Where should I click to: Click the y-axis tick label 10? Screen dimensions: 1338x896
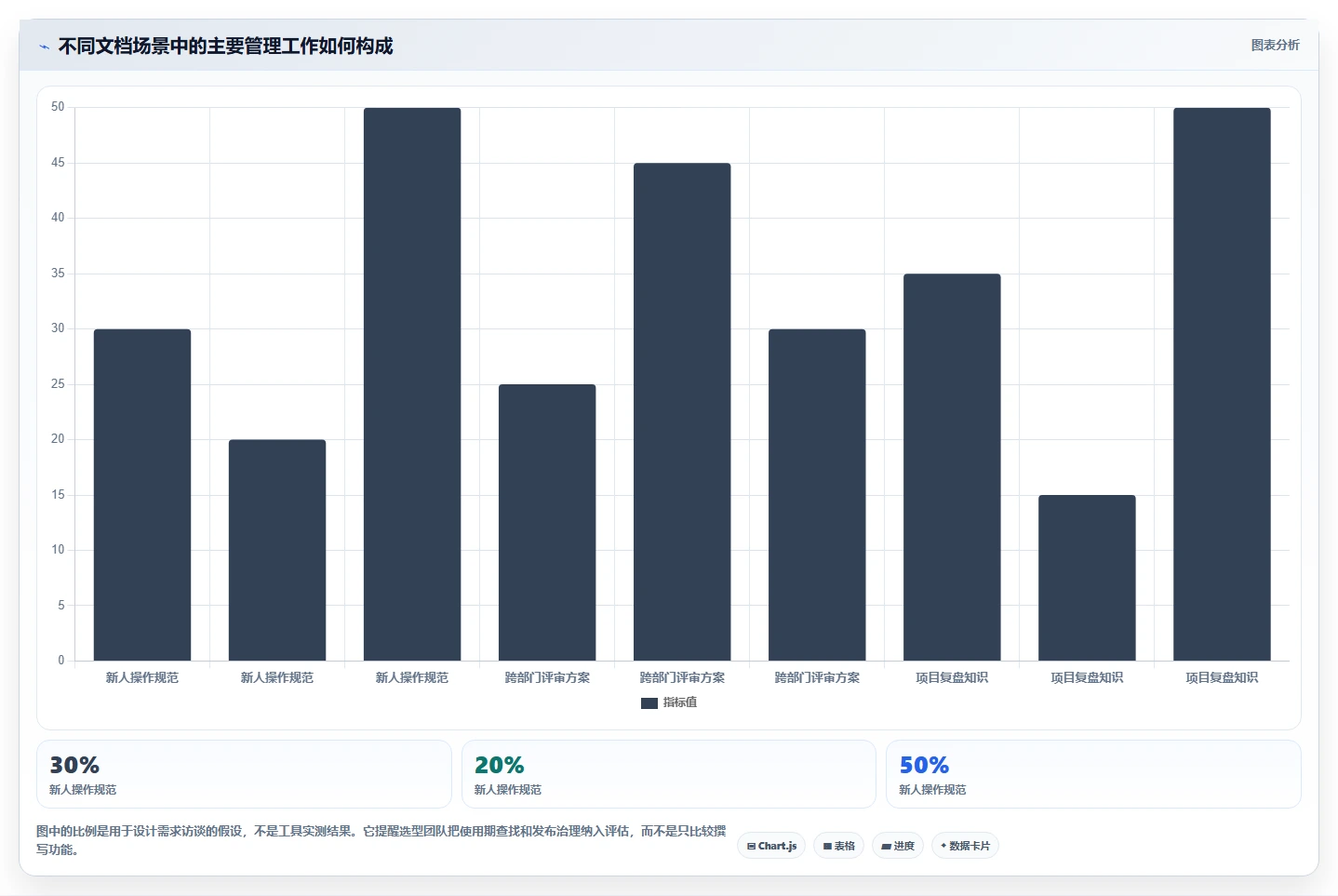[58, 550]
